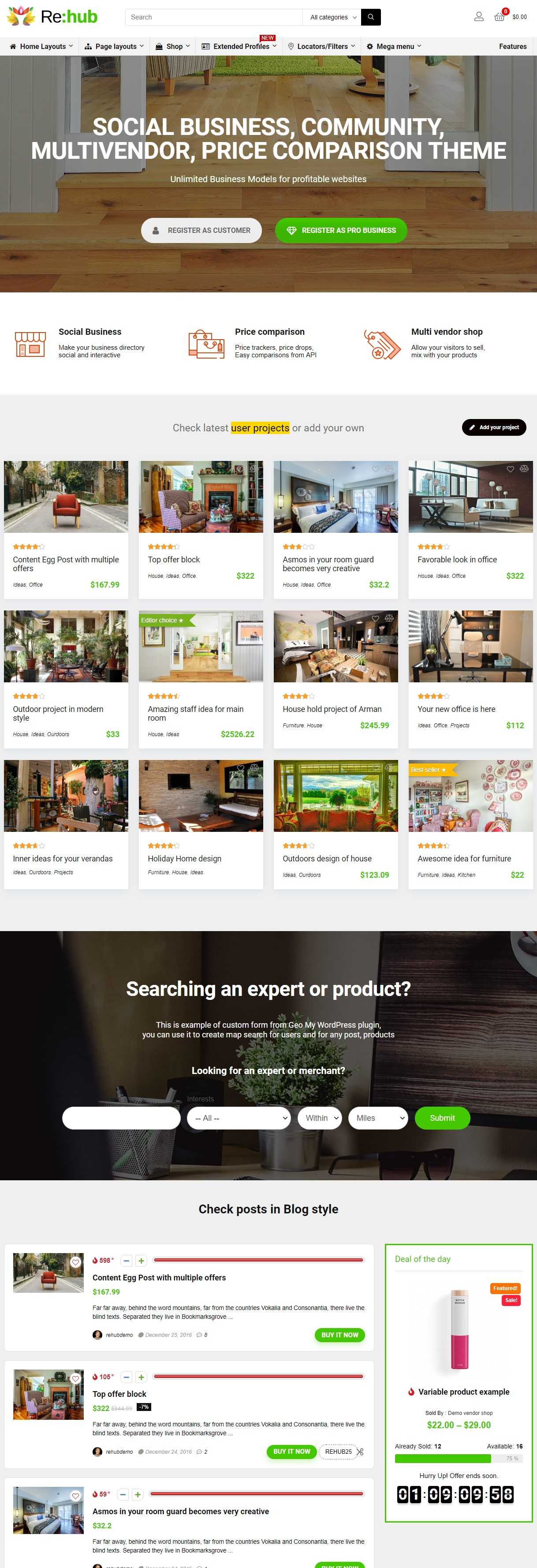Toggle wishlist heart on Favorable look in office card
Viewport: 537px width, 1568px height.
point(510,469)
